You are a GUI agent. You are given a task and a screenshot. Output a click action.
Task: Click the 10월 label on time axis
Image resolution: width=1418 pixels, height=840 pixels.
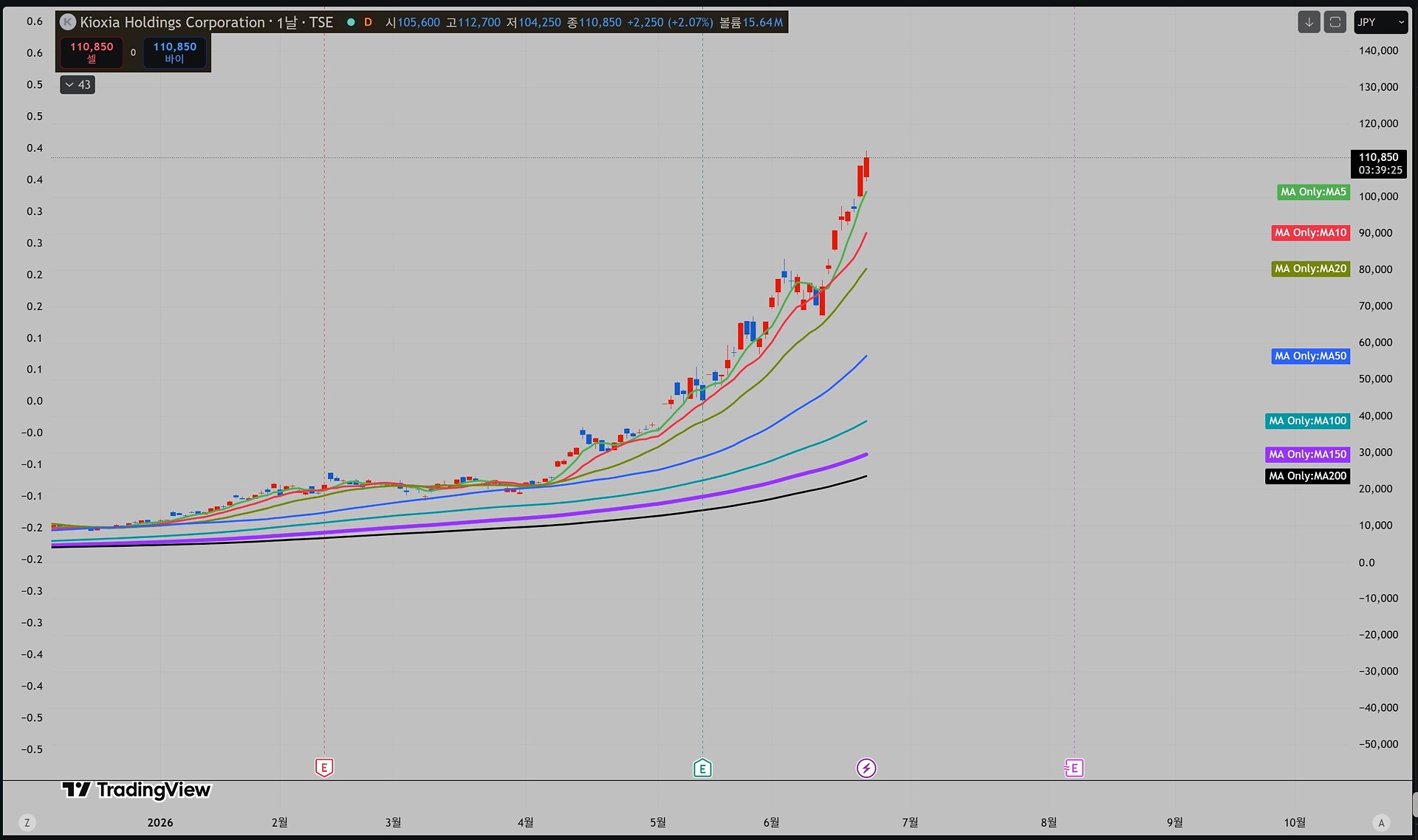click(1295, 822)
